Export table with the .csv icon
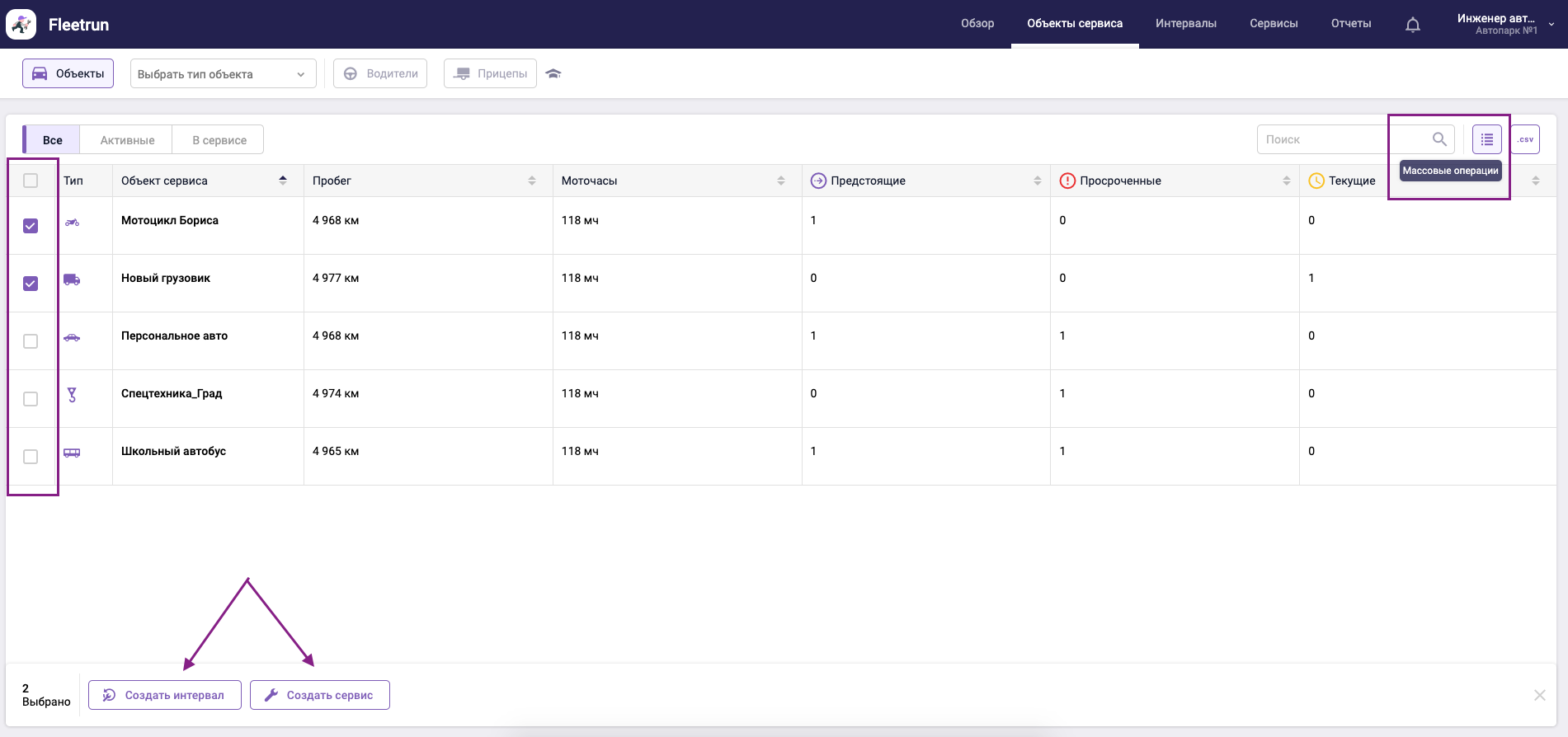 1525,139
